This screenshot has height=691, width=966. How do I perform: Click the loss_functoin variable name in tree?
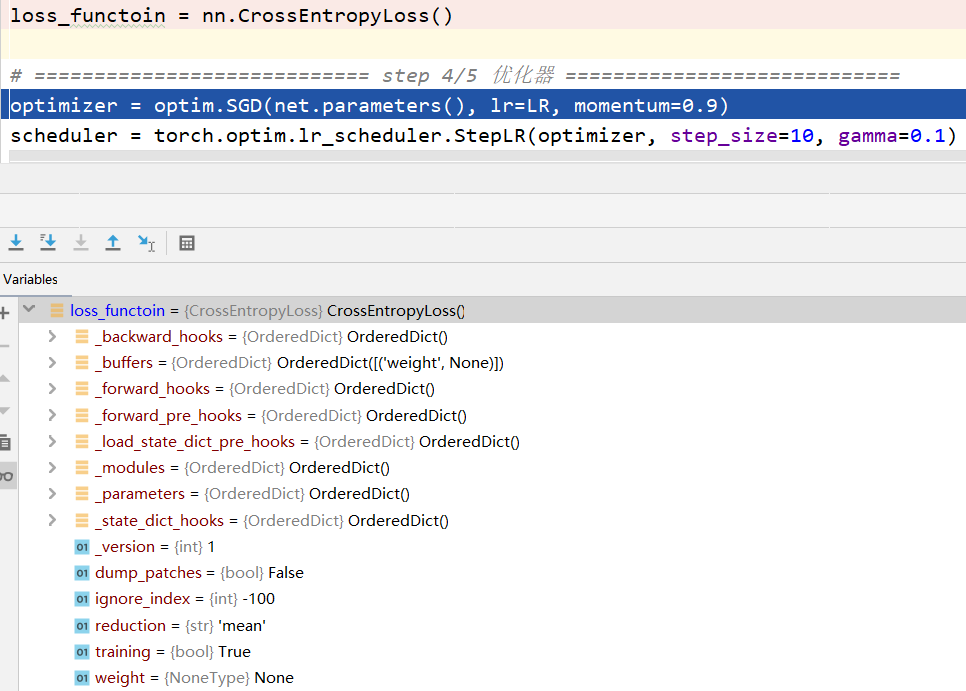click(117, 310)
